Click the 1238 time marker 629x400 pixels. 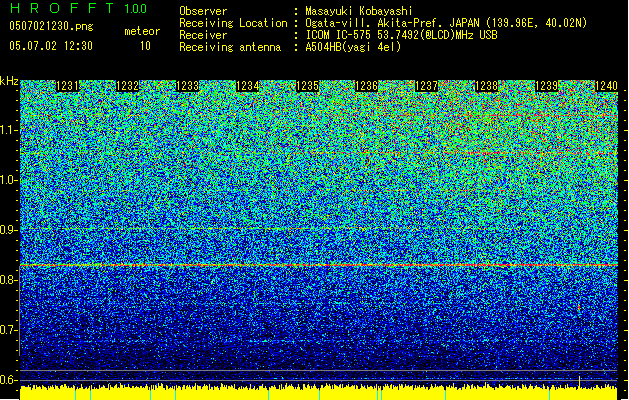coord(486,86)
